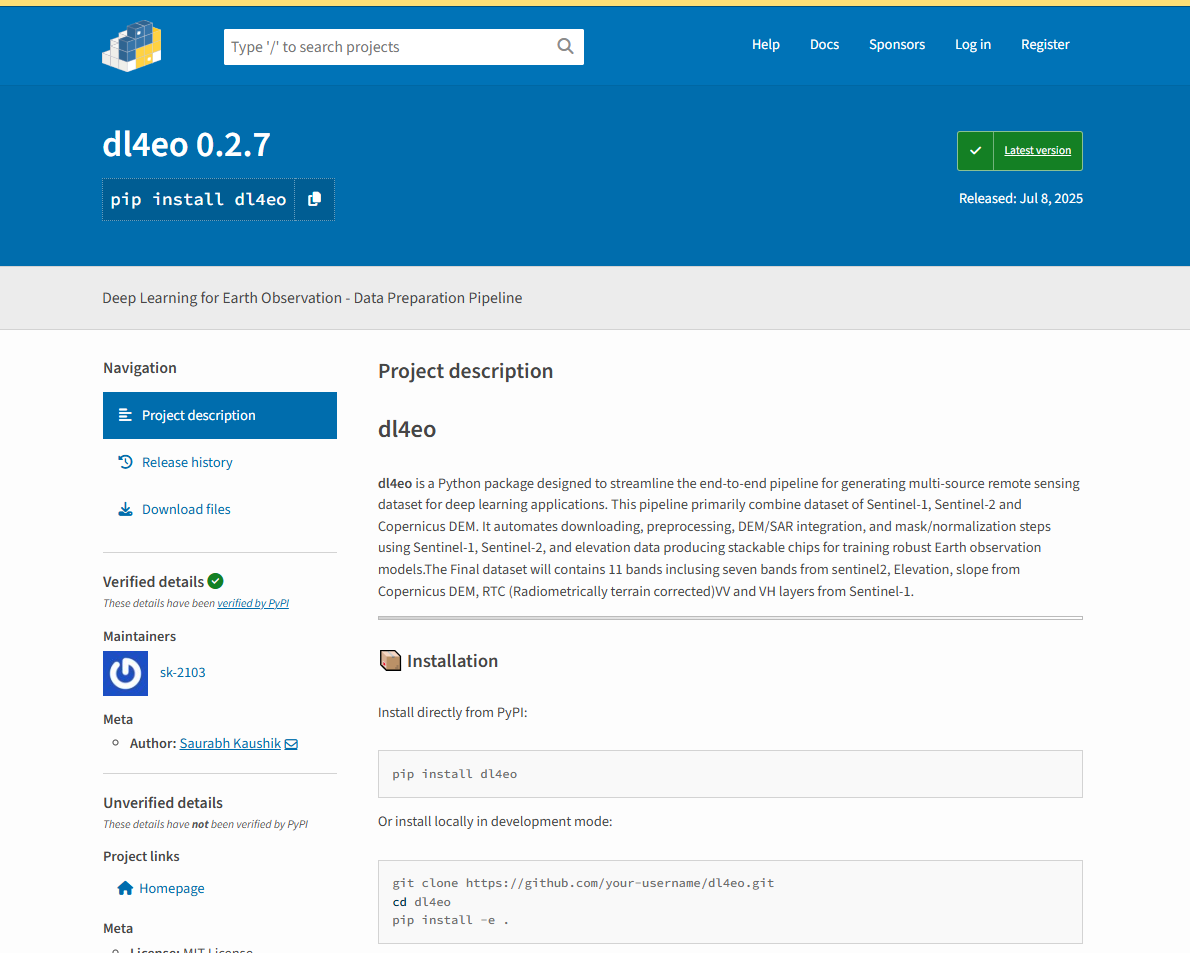This screenshot has height=953, width=1190.
Task: Open the Docs page from the navbar
Action: [x=824, y=44]
